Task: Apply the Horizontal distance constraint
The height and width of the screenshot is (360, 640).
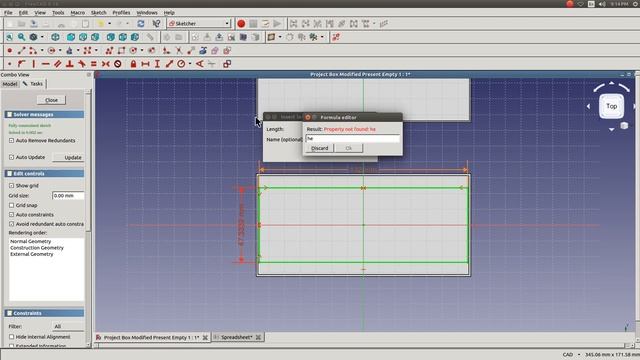Action: coord(145,64)
